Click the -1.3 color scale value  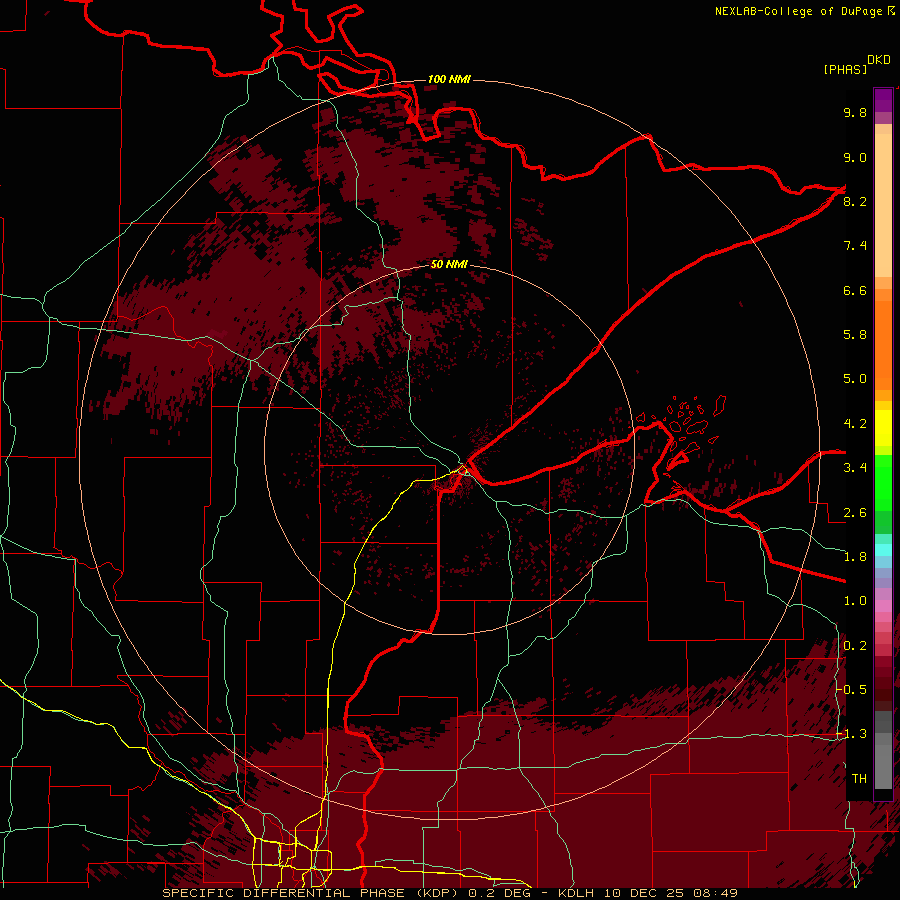click(x=851, y=734)
